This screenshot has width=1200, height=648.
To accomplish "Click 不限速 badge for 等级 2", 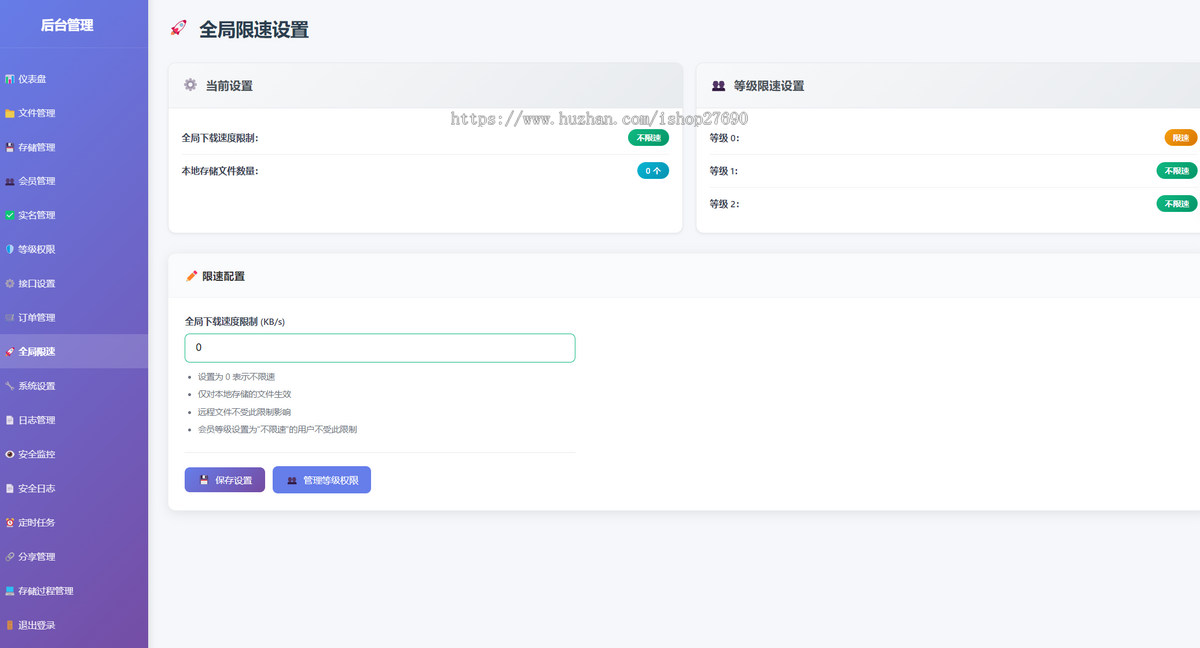I will (x=1177, y=204).
